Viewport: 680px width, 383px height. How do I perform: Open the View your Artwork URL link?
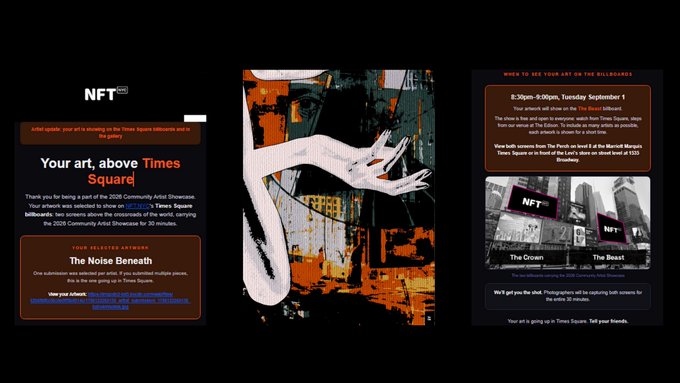click(x=110, y=301)
